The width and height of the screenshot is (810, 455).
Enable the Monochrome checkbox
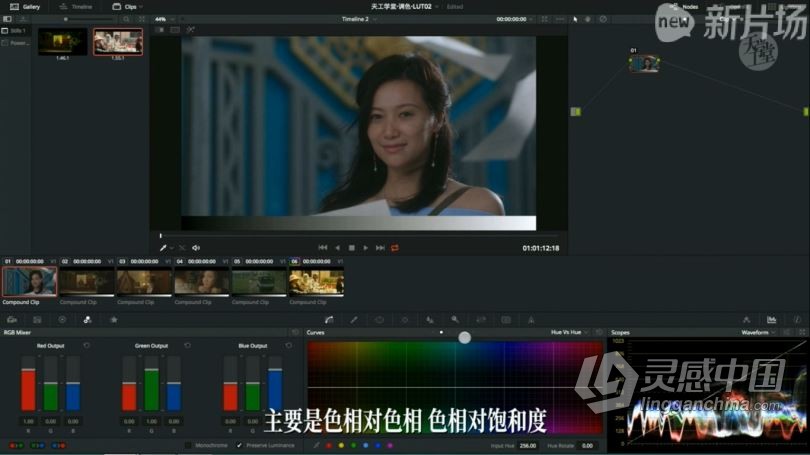click(188, 445)
